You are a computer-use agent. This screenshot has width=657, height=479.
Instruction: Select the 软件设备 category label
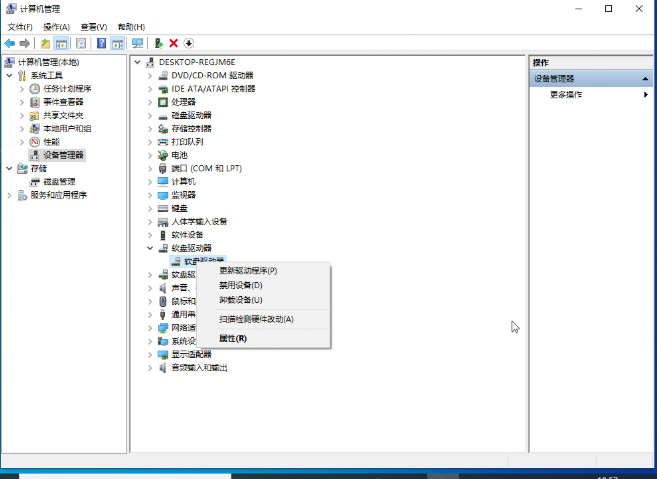pos(187,235)
